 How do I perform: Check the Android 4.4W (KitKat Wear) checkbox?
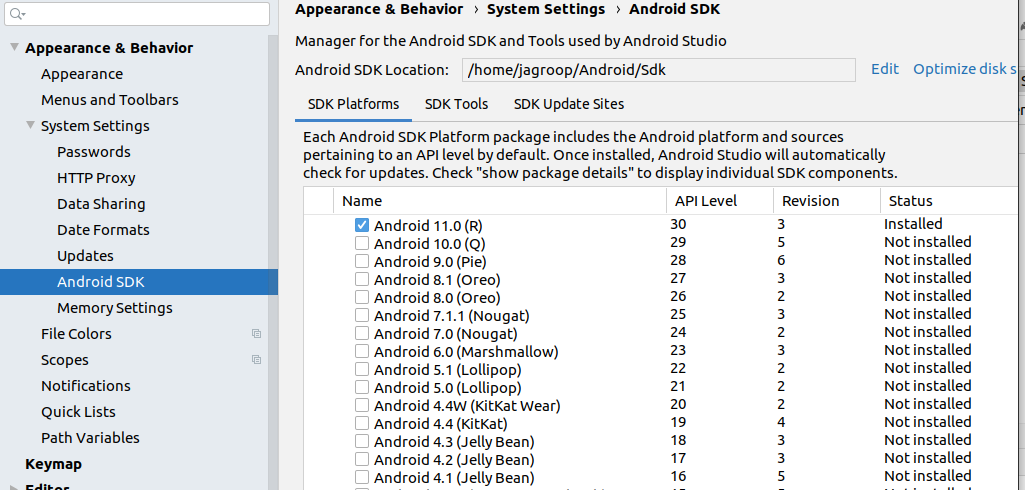tap(361, 405)
